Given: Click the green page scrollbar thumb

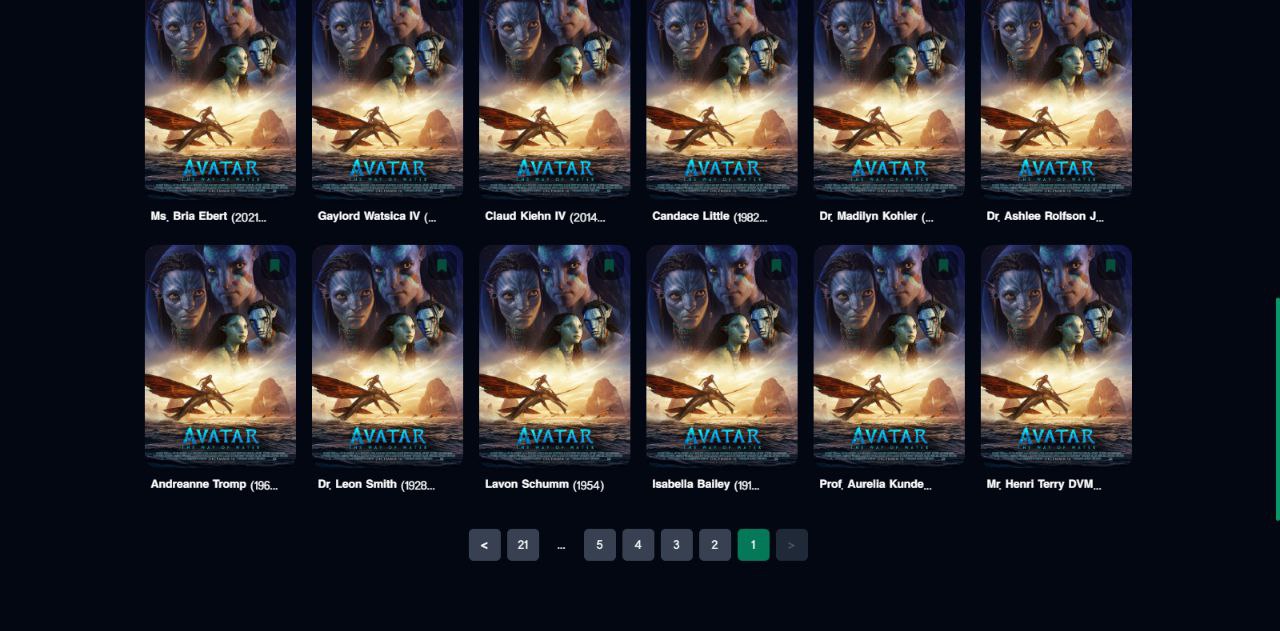Looking at the screenshot, I should (1277, 409).
